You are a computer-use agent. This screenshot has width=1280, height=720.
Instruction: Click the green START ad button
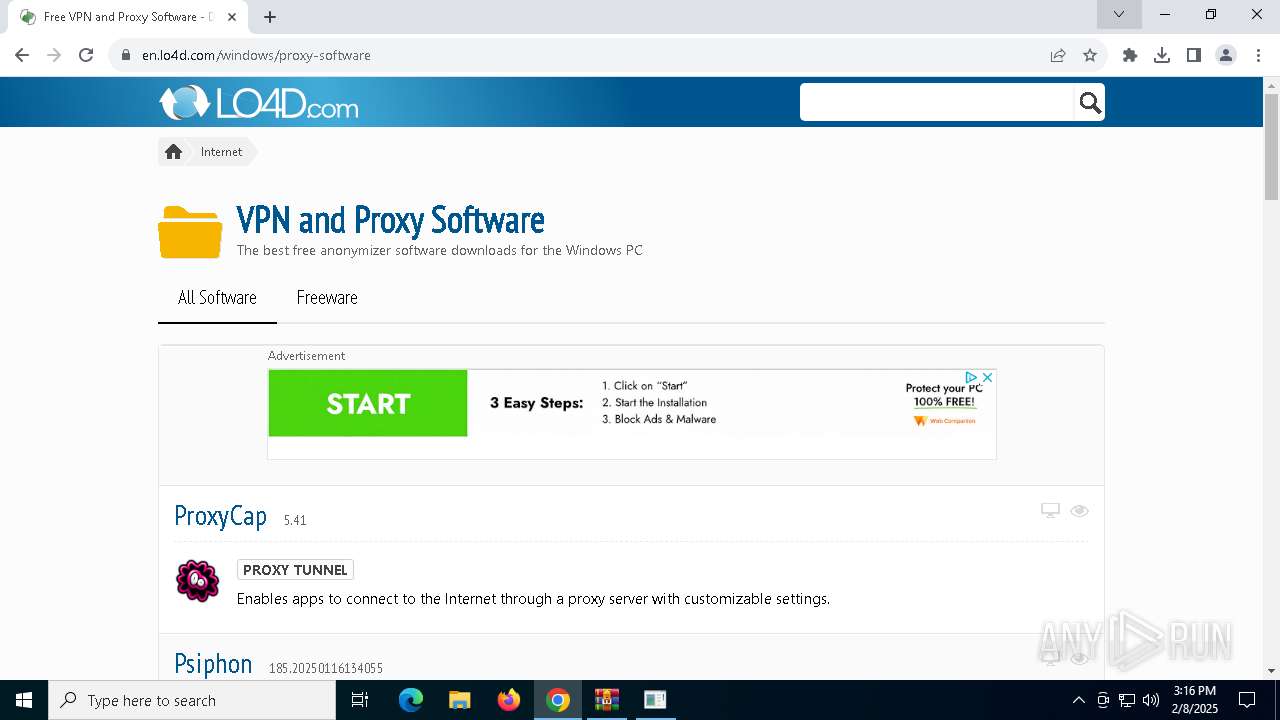368,403
